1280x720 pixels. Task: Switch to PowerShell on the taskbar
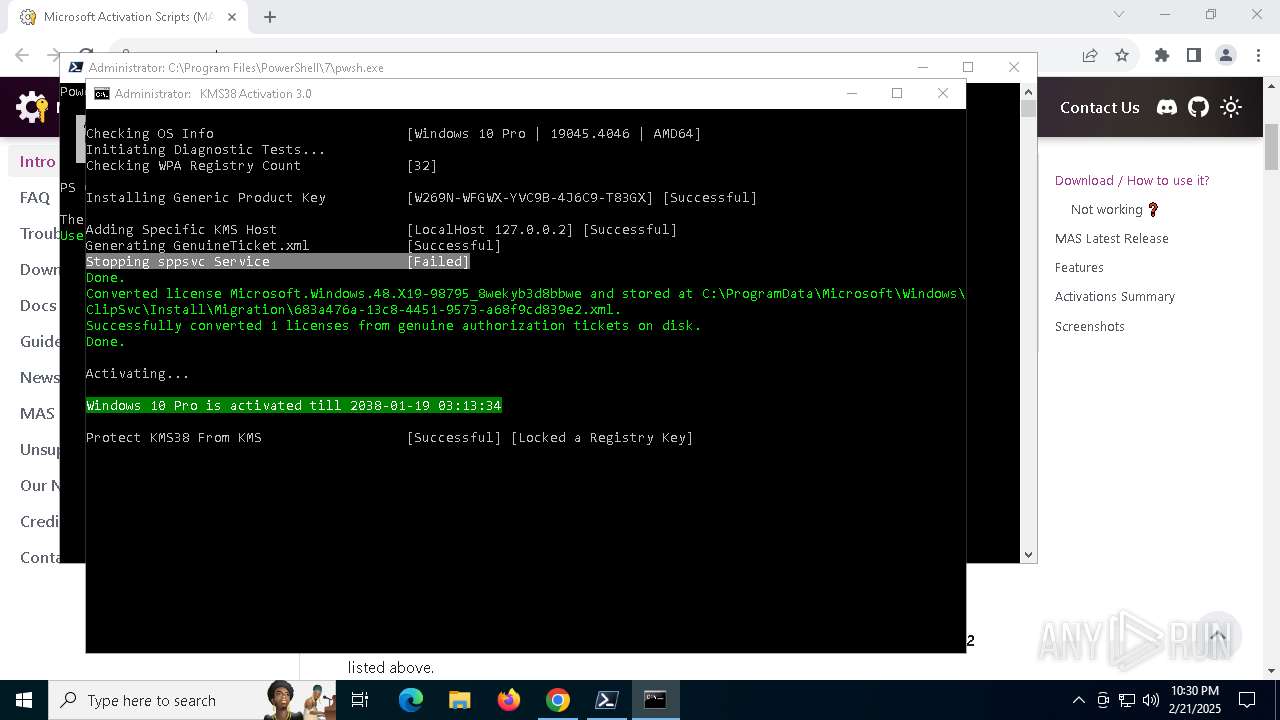click(x=606, y=700)
